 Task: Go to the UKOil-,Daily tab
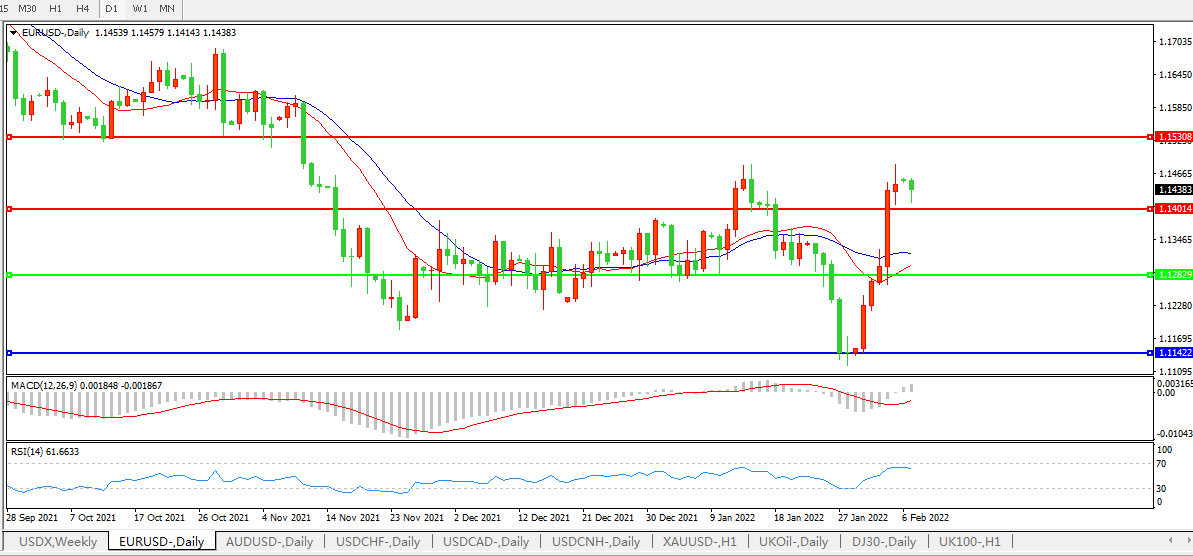(793, 542)
